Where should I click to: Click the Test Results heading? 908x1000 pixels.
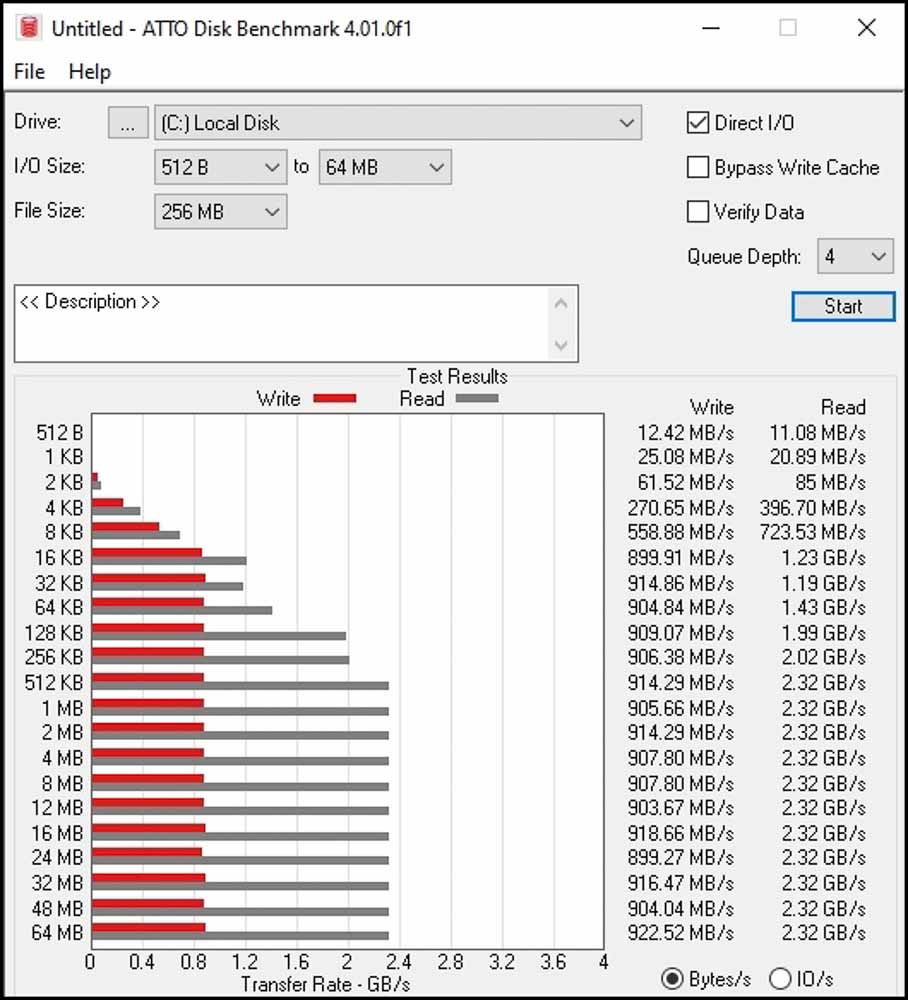457,376
